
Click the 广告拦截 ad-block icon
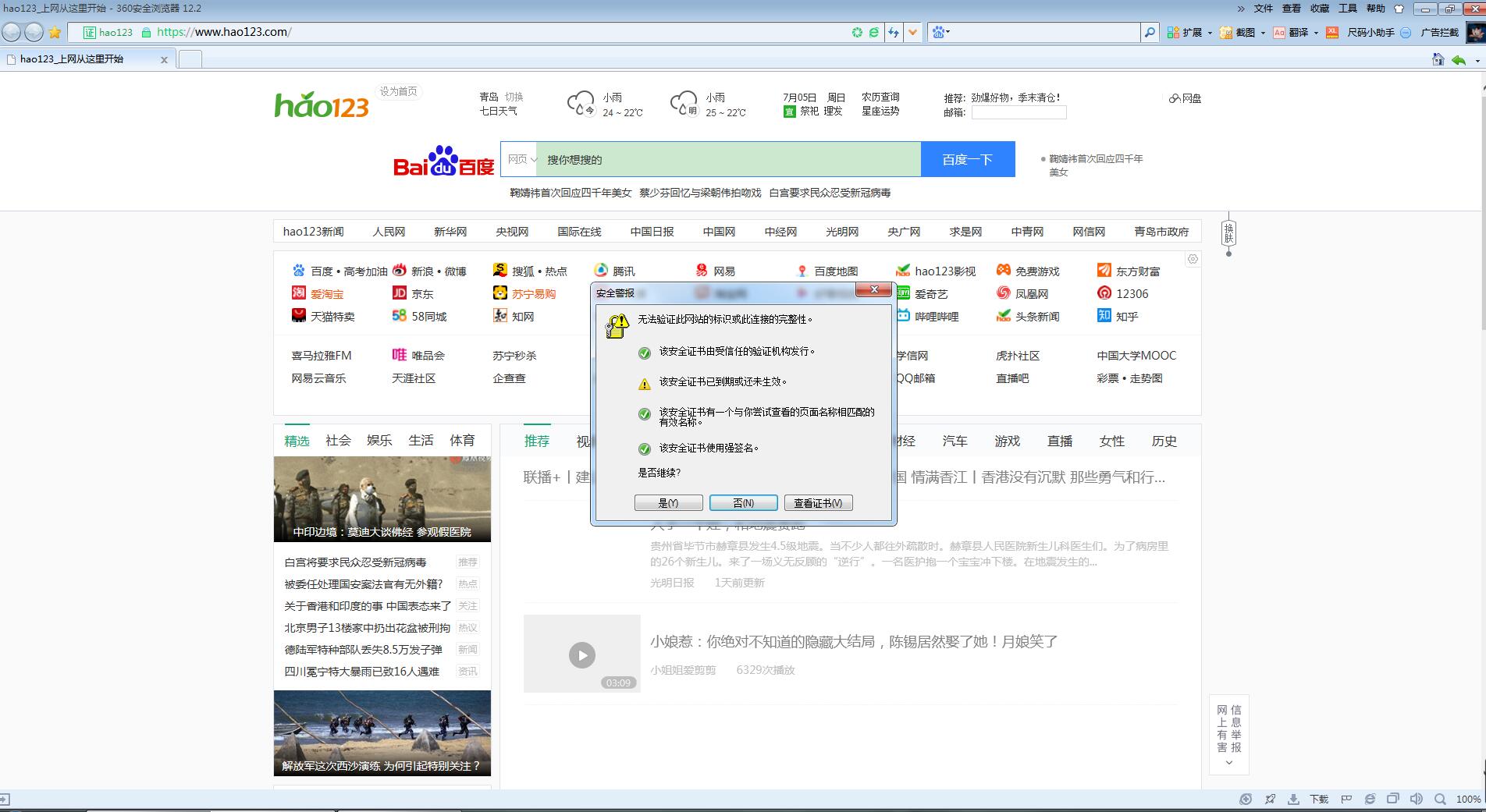tap(1406, 32)
